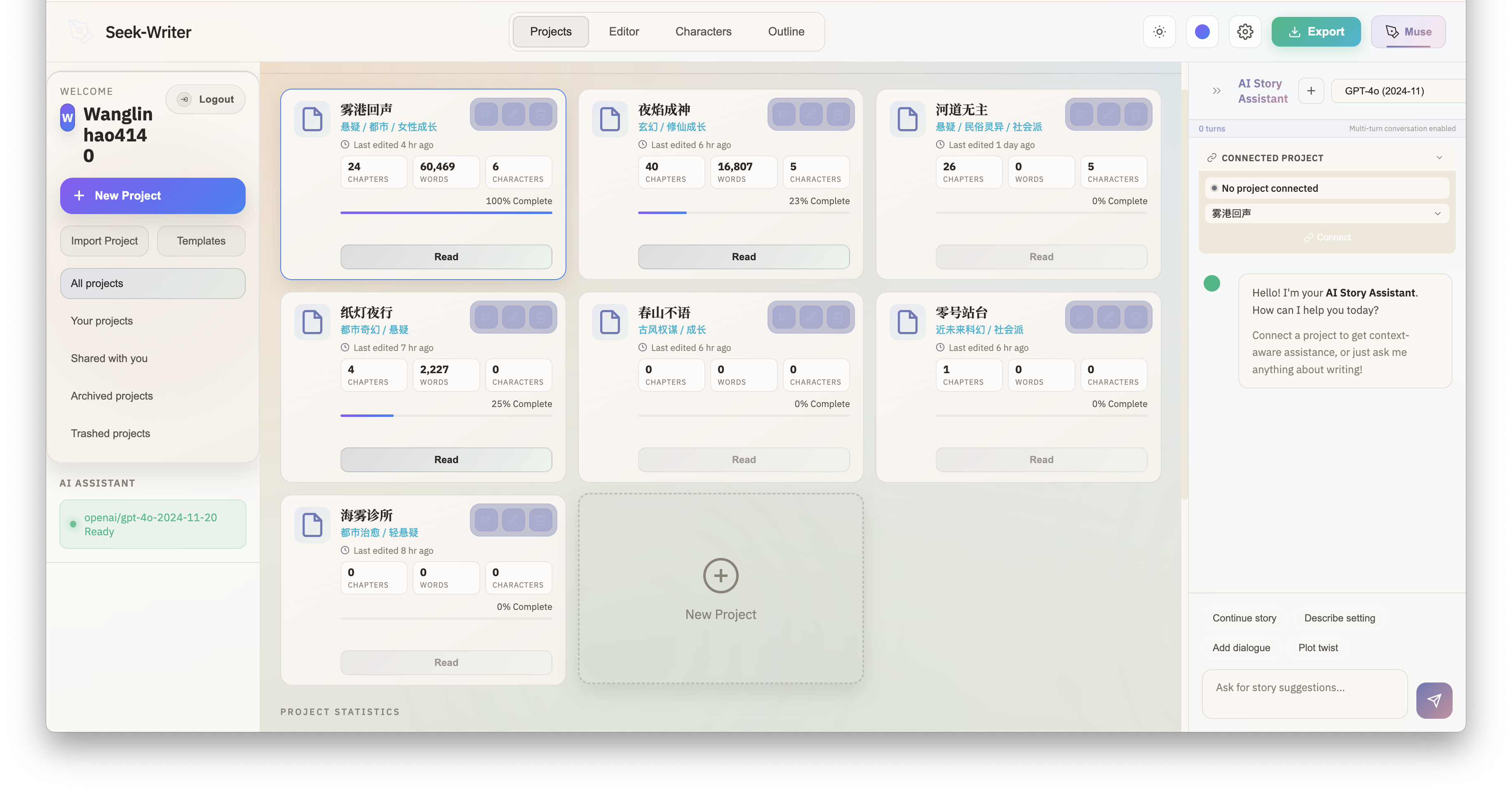
Task: Click trash icon on 零号站台 card
Action: (x=1136, y=318)
